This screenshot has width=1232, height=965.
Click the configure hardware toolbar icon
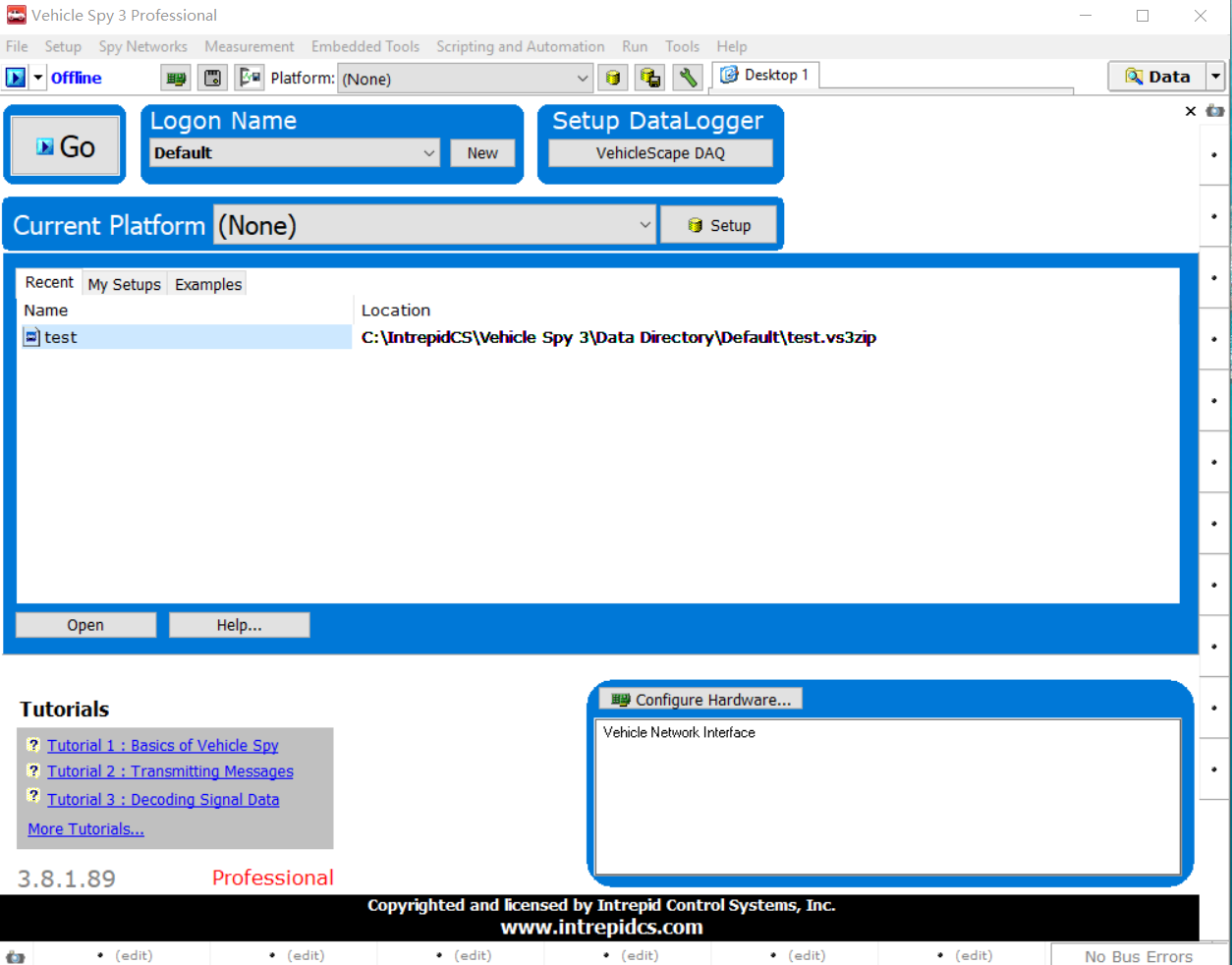pyautogui.click(x=176, y=77)
